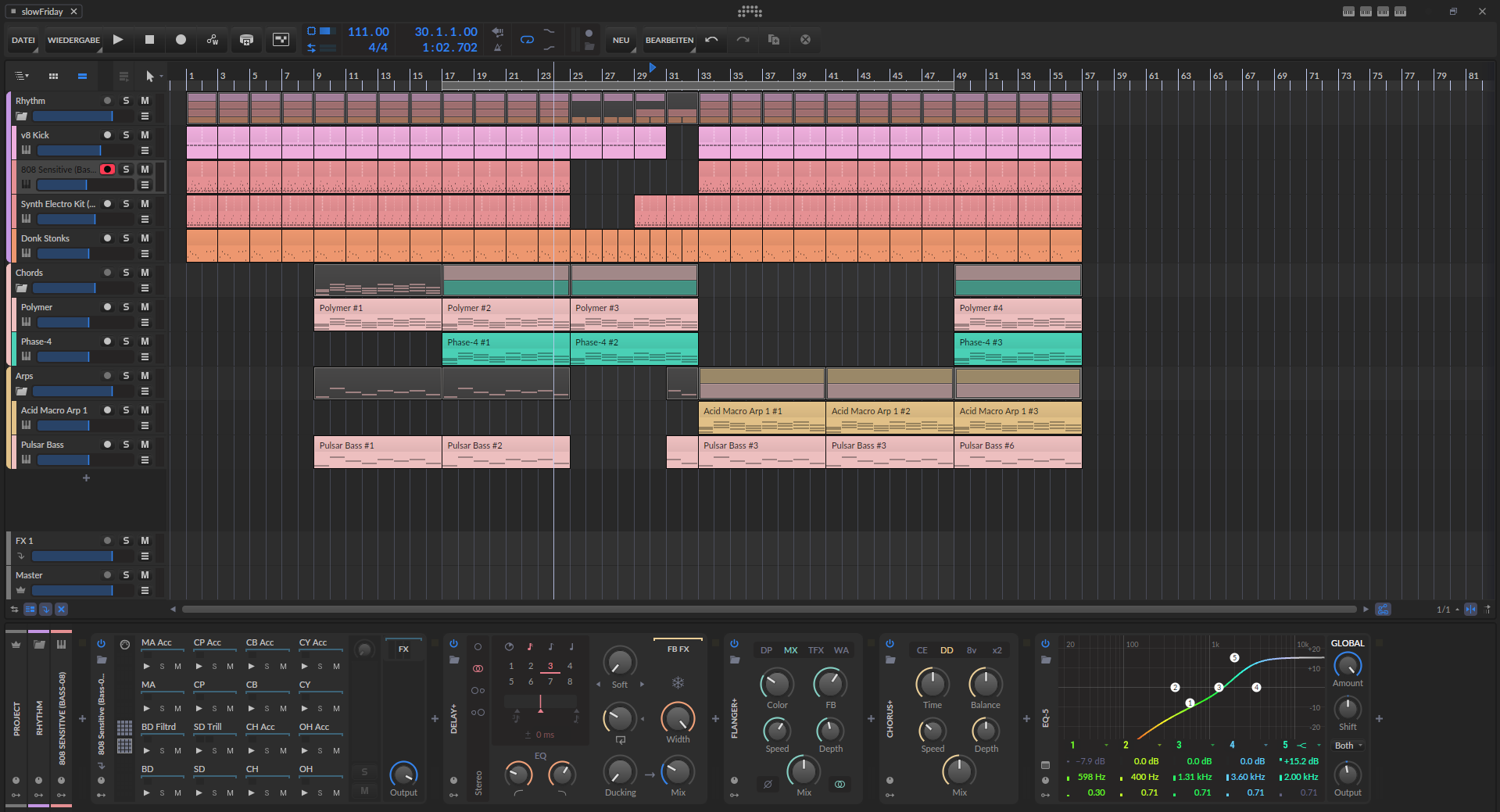The image size is (1500, 812).
Task: Open pointer tool selection dropdown
Action: (x=153, y=76)
